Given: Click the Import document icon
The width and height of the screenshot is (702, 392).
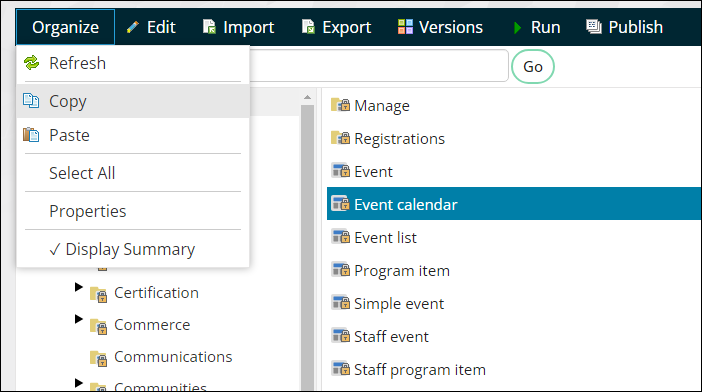Looking at the screenshot, I should 210,27.
